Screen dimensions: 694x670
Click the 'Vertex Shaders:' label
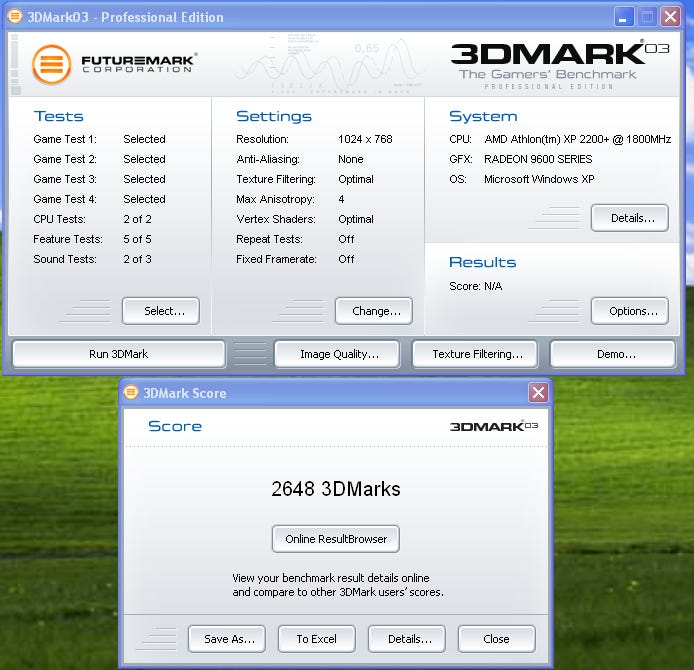coord(276,219)
